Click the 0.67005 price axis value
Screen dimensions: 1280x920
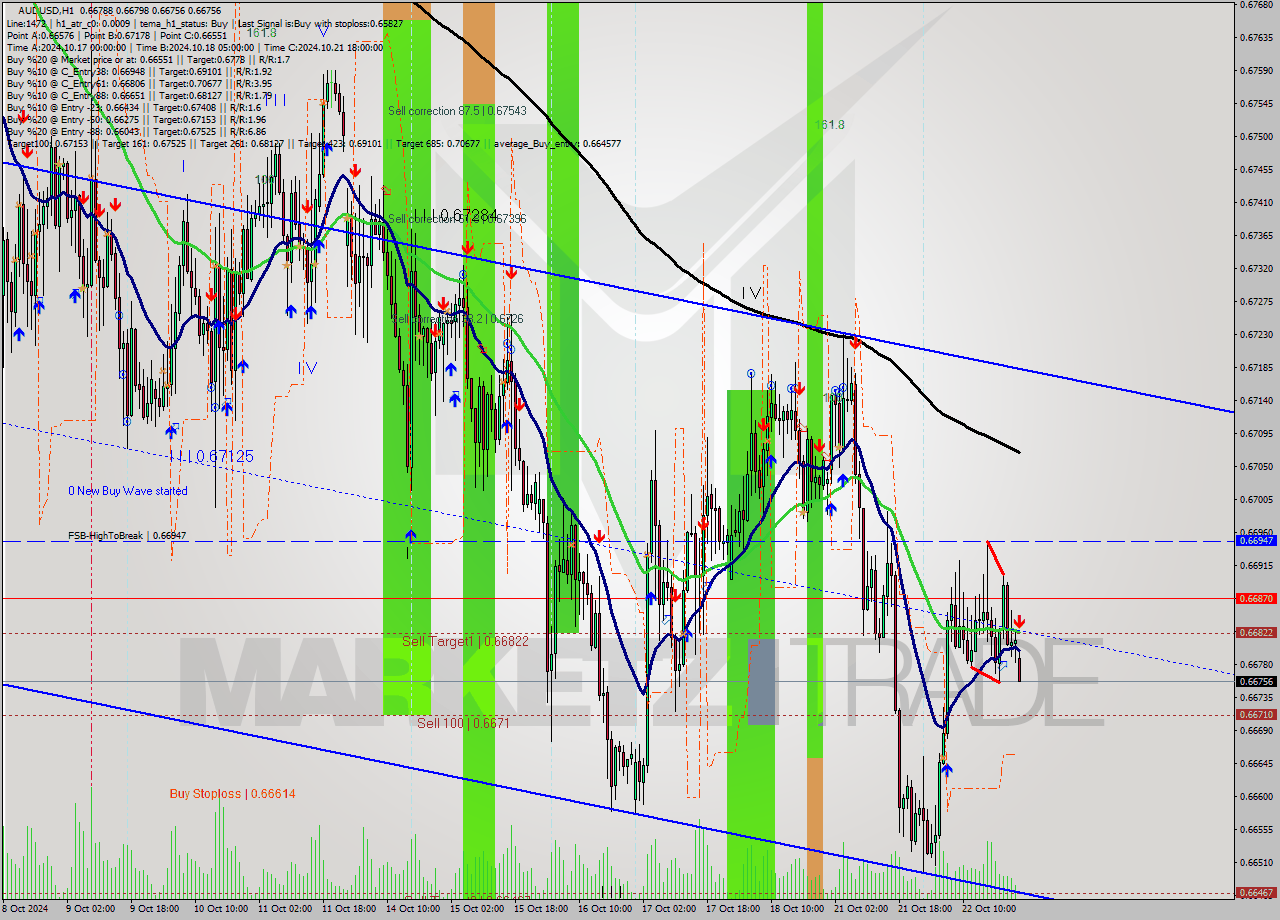coord(1256,500)
